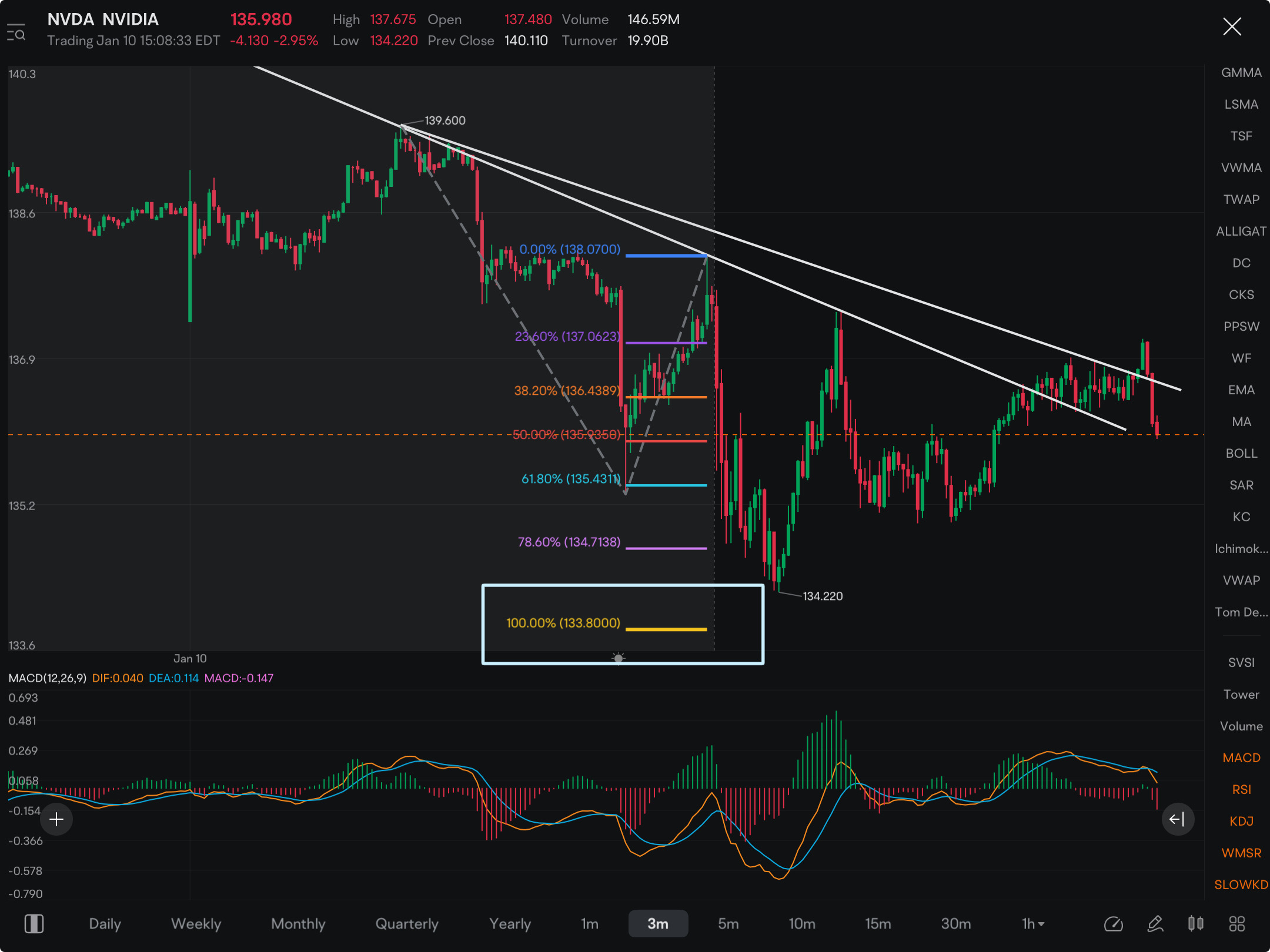Click the MACD(12,26,9) indicator label

click(x=48, y=678)
